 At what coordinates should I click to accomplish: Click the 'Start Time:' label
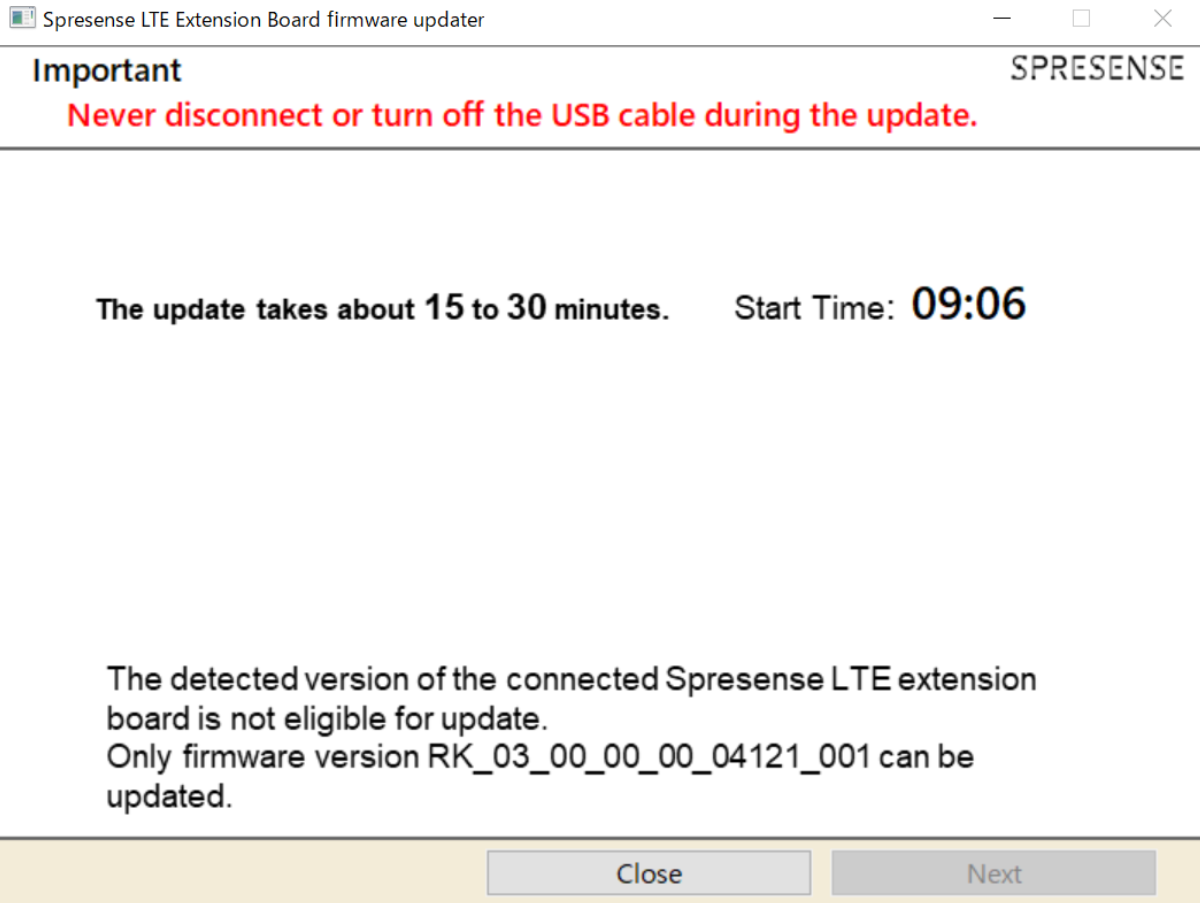(x=814, y=308)
